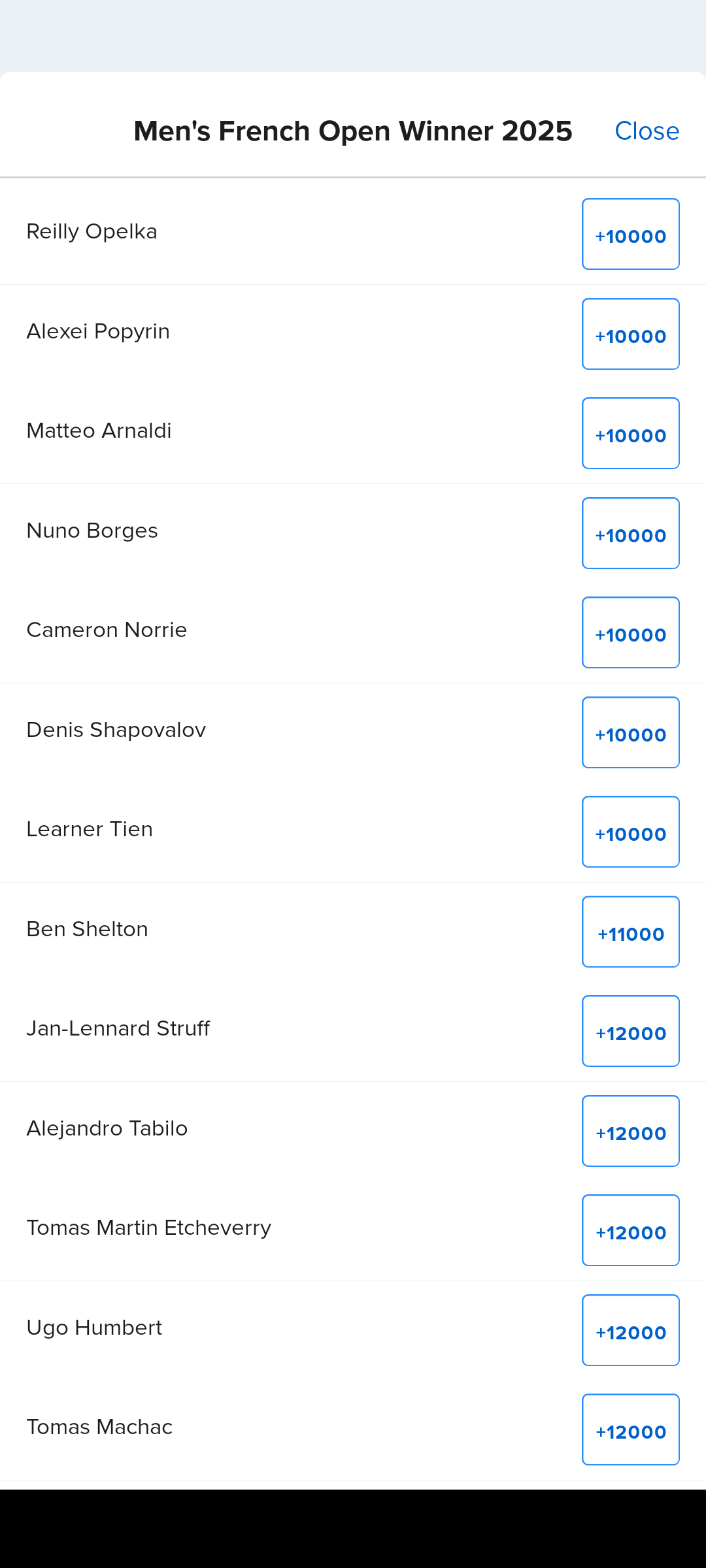This screenshot has height=1568, width=706.
Task: Select Learner Tien +10000 odds
Action: click(x=630, y=832)
